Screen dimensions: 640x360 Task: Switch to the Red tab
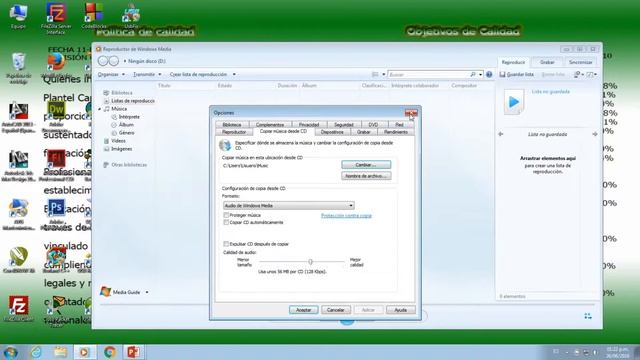point(399,124)
